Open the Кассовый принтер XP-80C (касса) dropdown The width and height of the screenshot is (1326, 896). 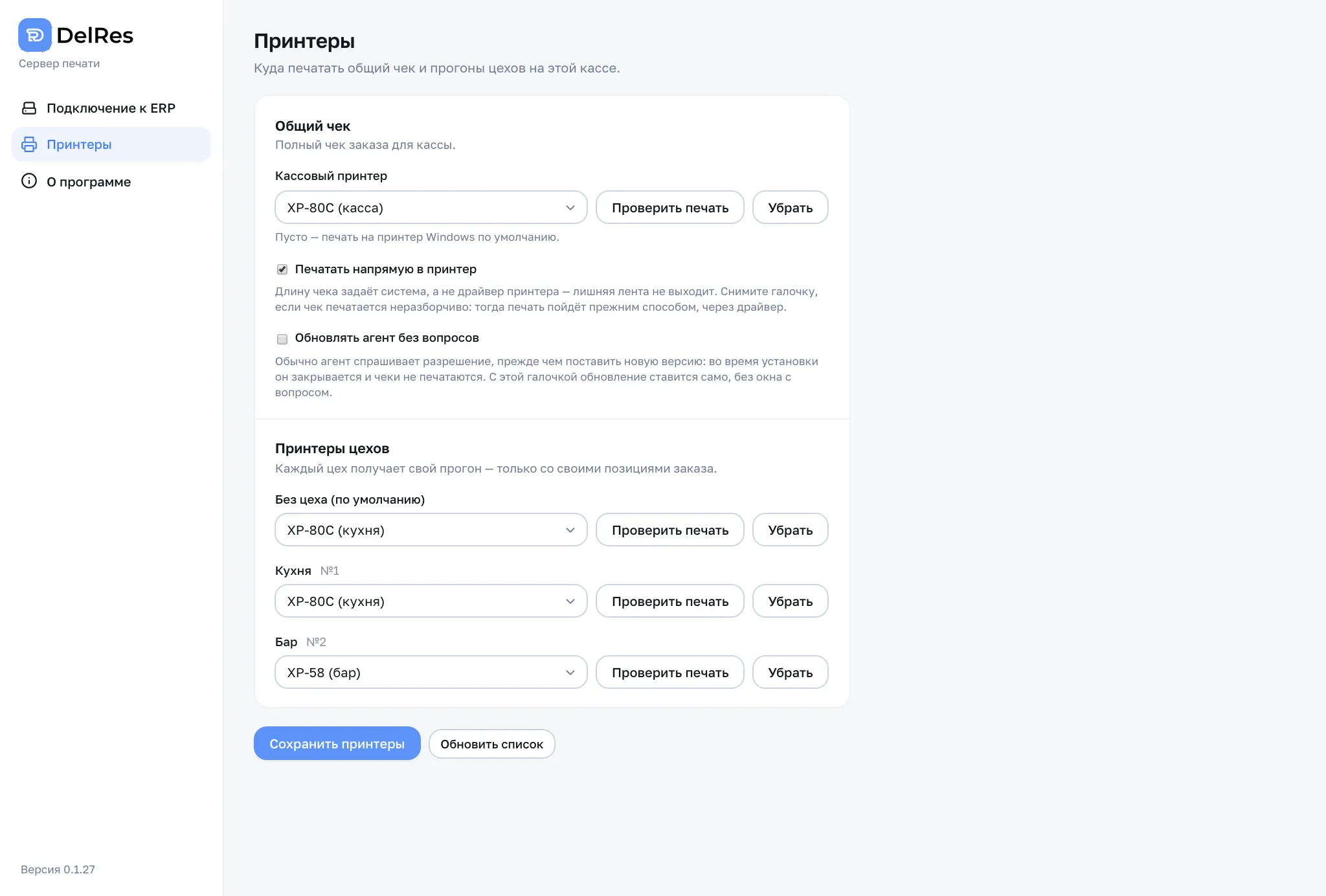tap(431, 207)
